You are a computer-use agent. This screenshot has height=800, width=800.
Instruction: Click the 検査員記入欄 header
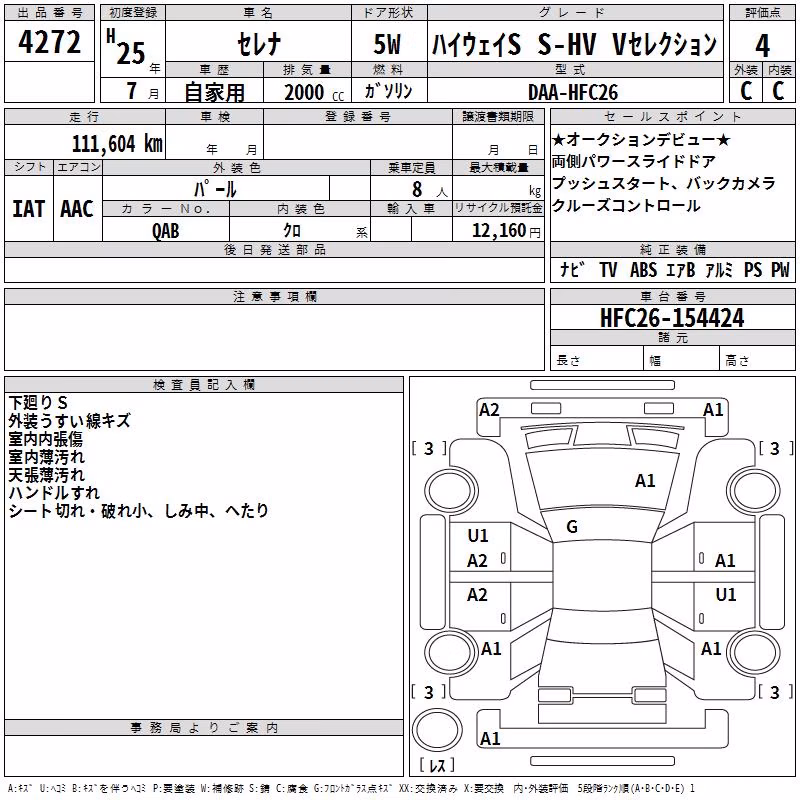point(204,385)
